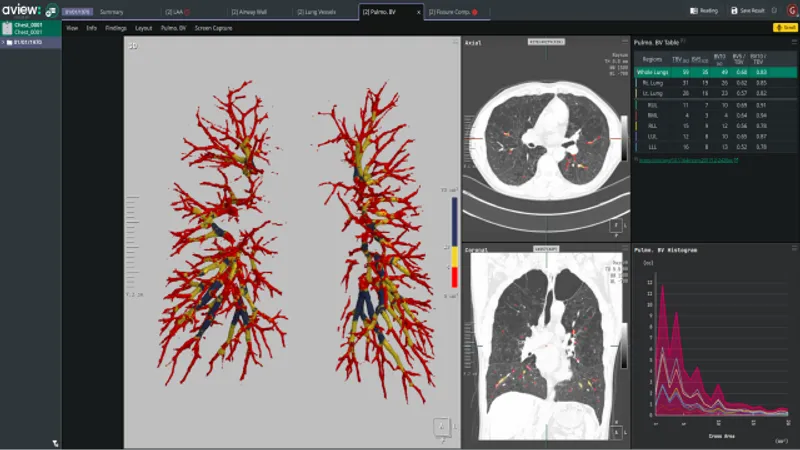Click the Save Result button

pos(747,11)
